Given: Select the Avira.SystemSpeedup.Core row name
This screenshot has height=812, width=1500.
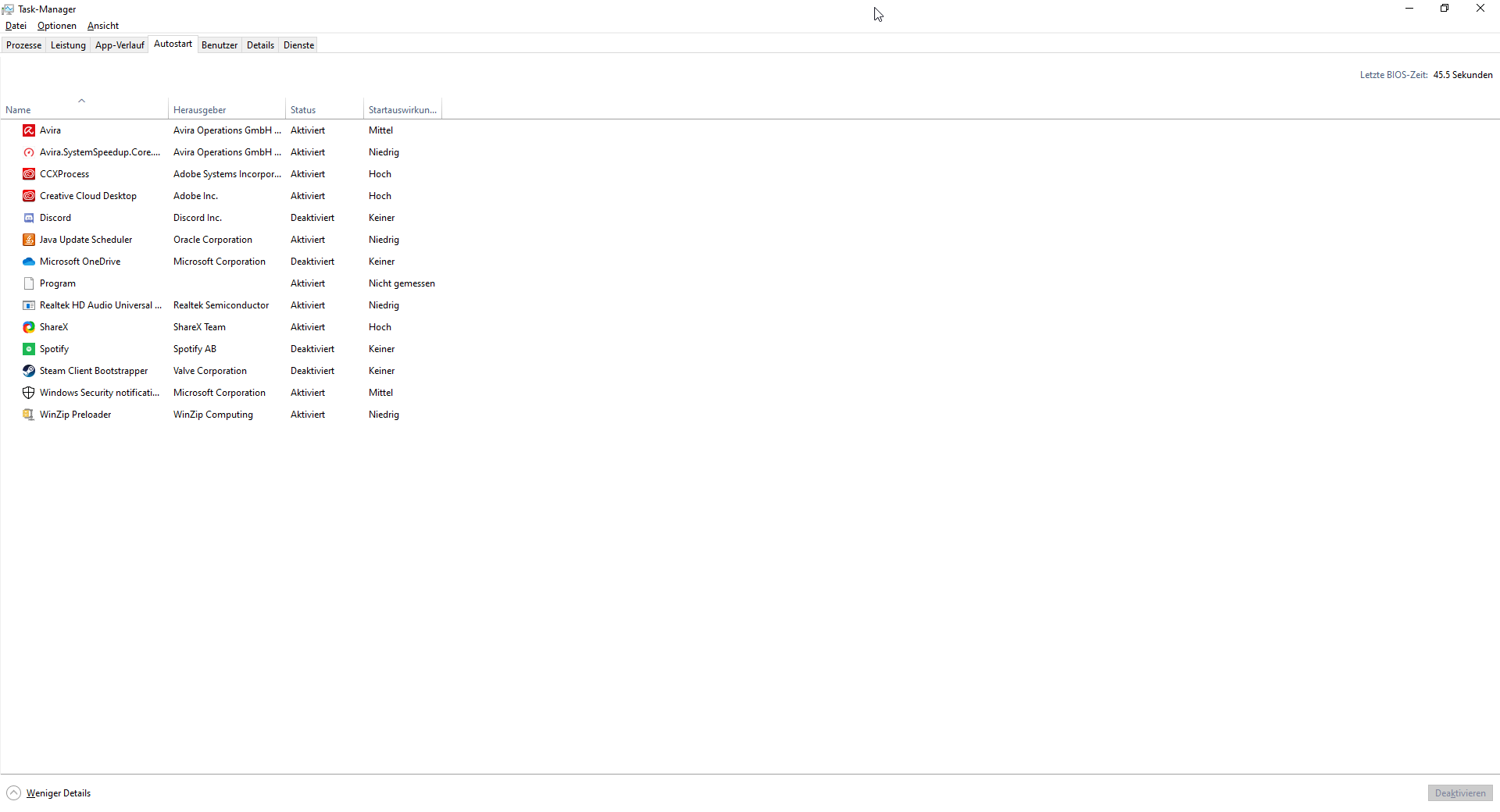Looking at the screenshot, I should [x=100, y=152].
